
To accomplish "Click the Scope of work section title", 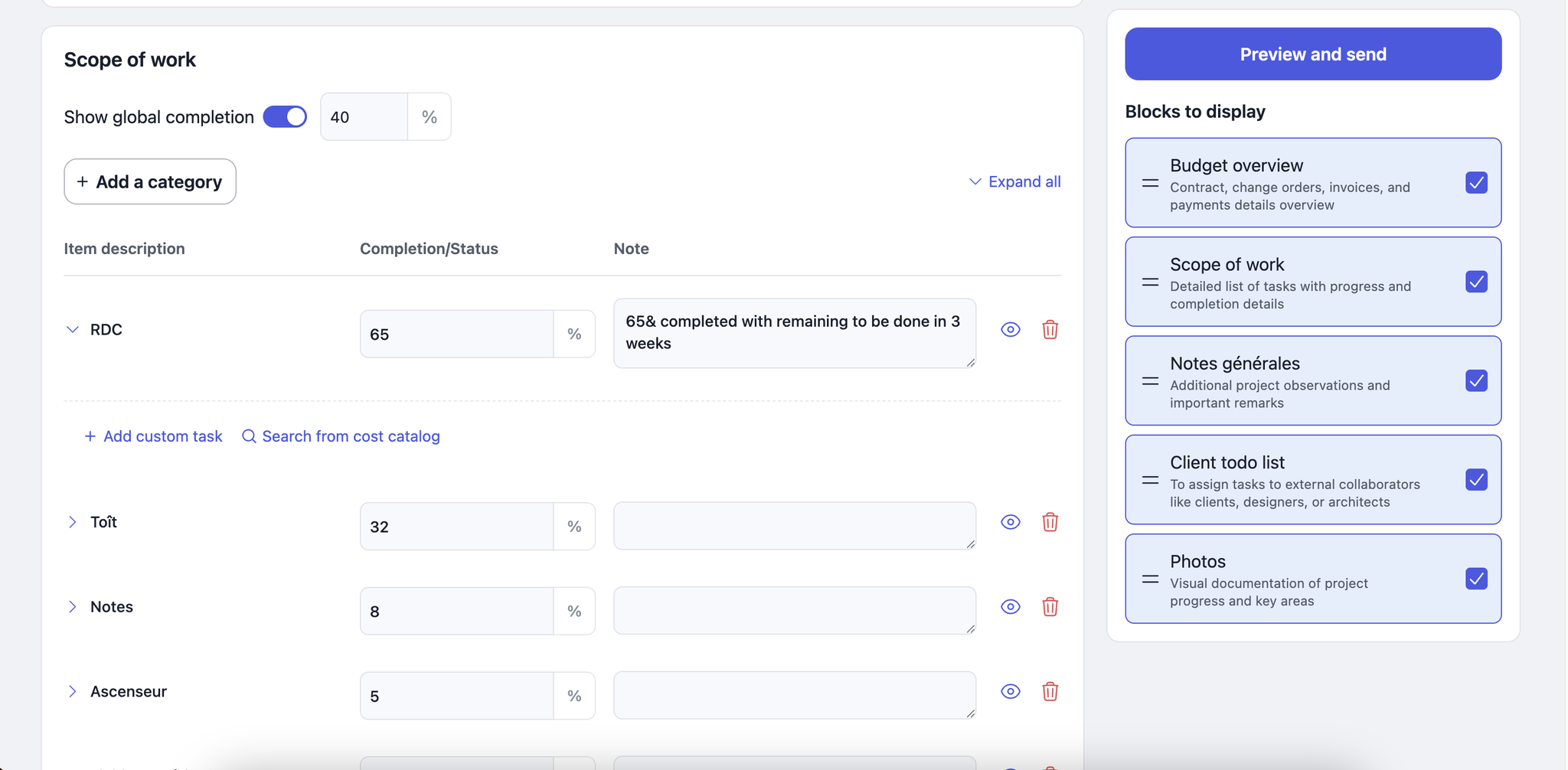I will (x=130, y=60).
